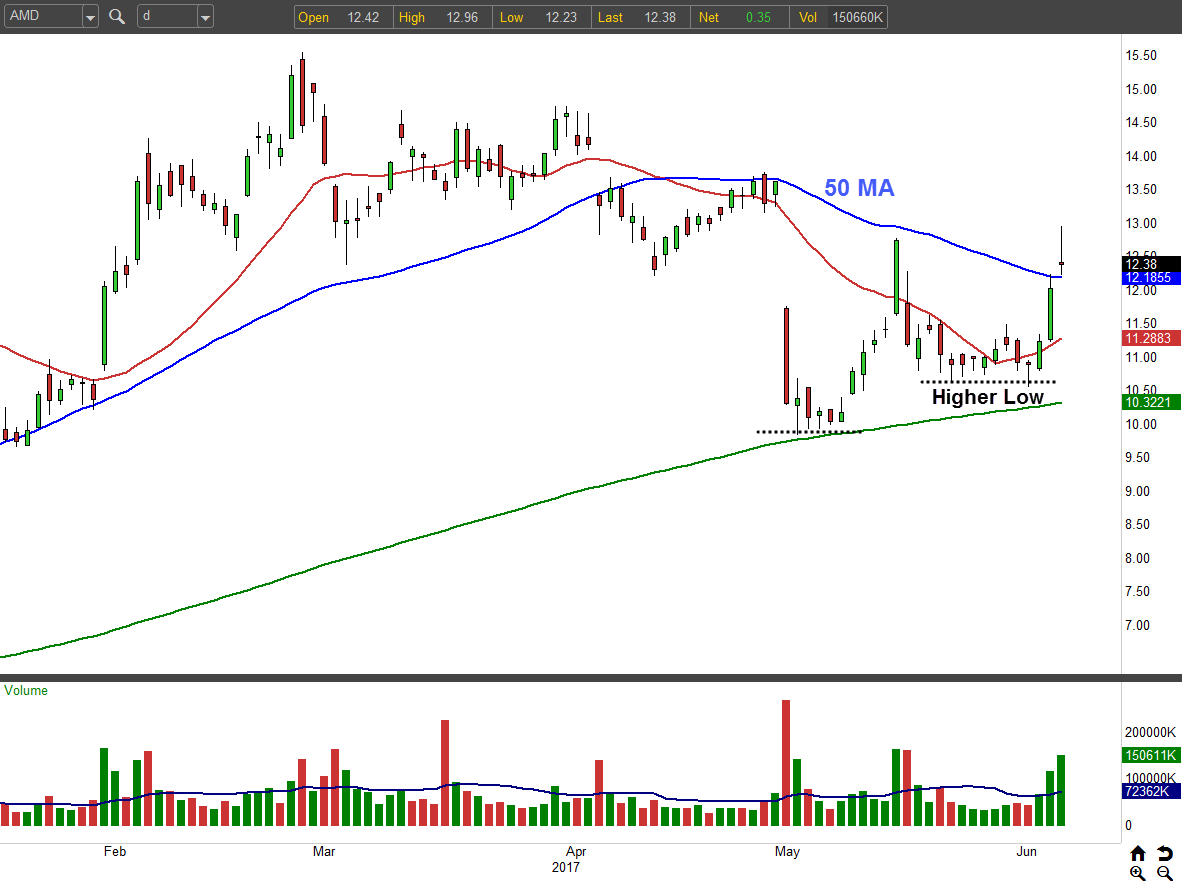
Task: Click the Low price value 12.23
Action: (x=561, y=17)
